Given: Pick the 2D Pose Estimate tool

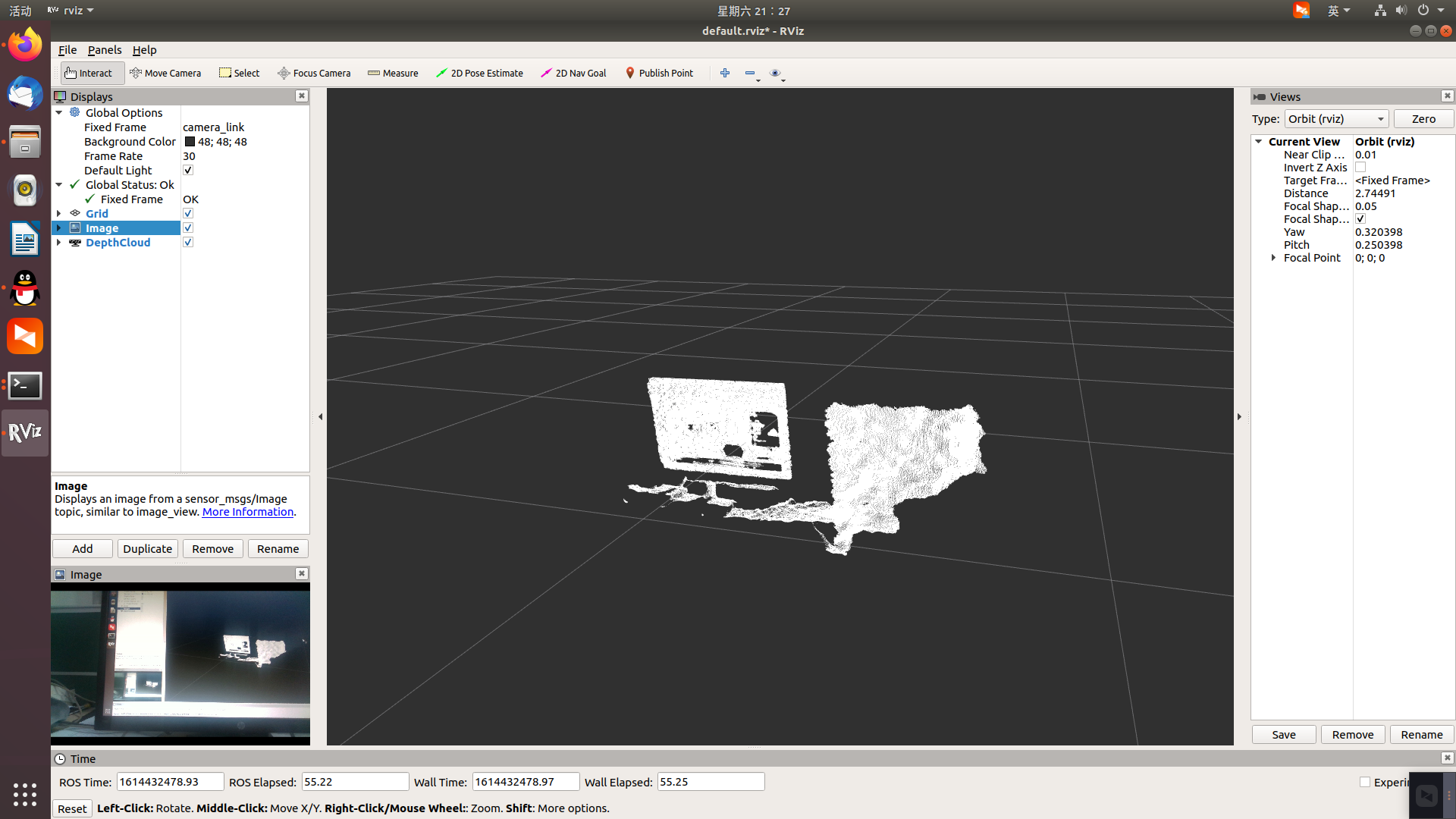Looking at the screenshot, I should 479,73.
